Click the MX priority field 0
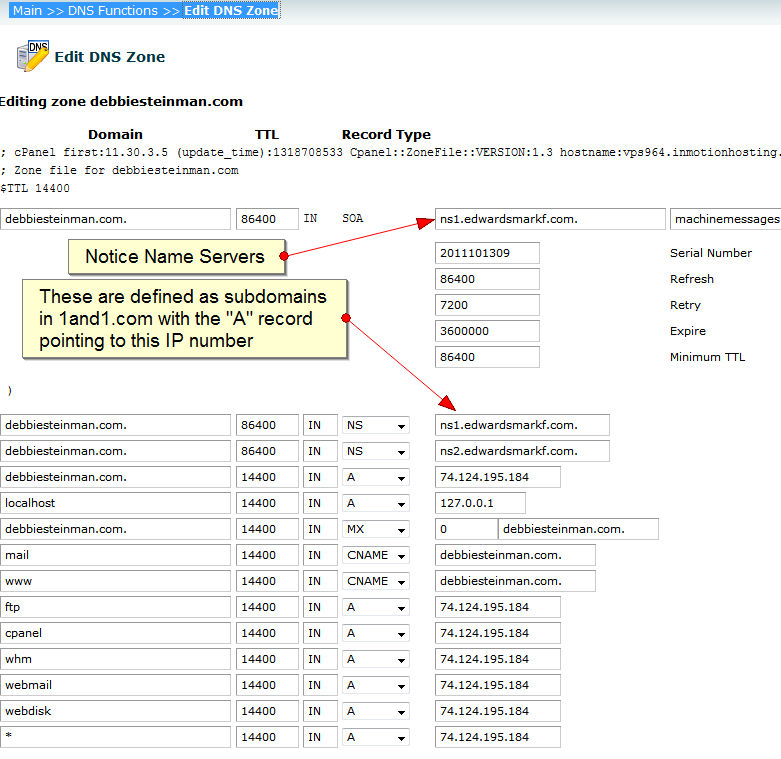This screenshot has height=759, width=781. click(x=466, y=529)
